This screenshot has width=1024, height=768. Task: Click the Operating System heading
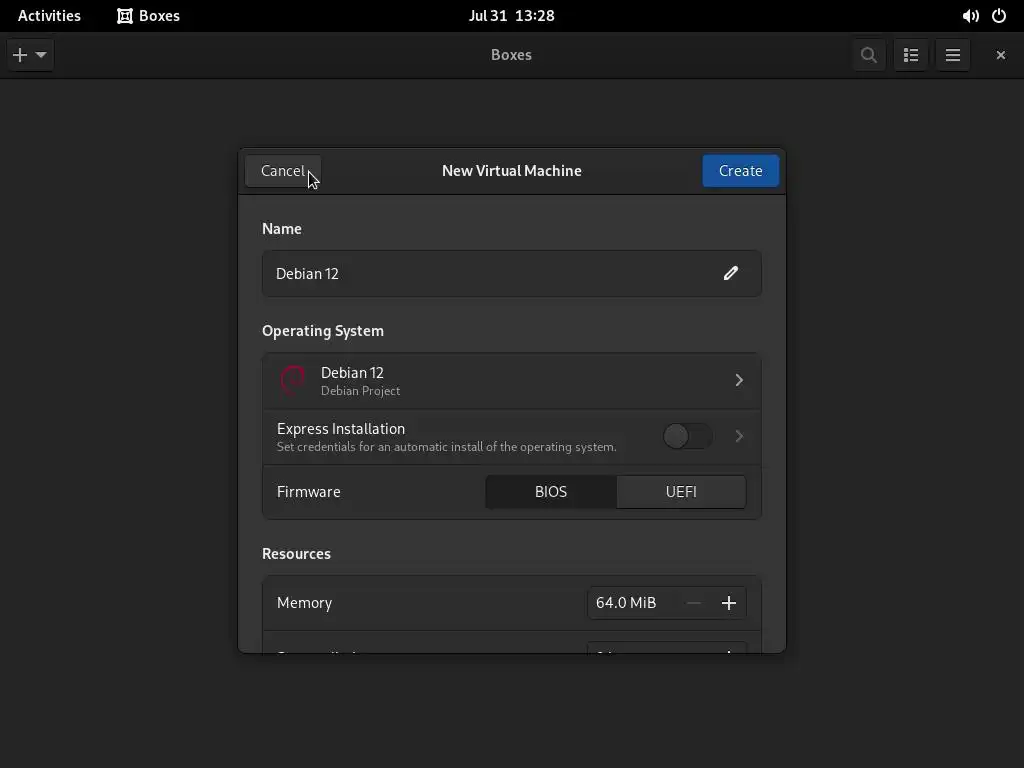click(x=323, y=331)
